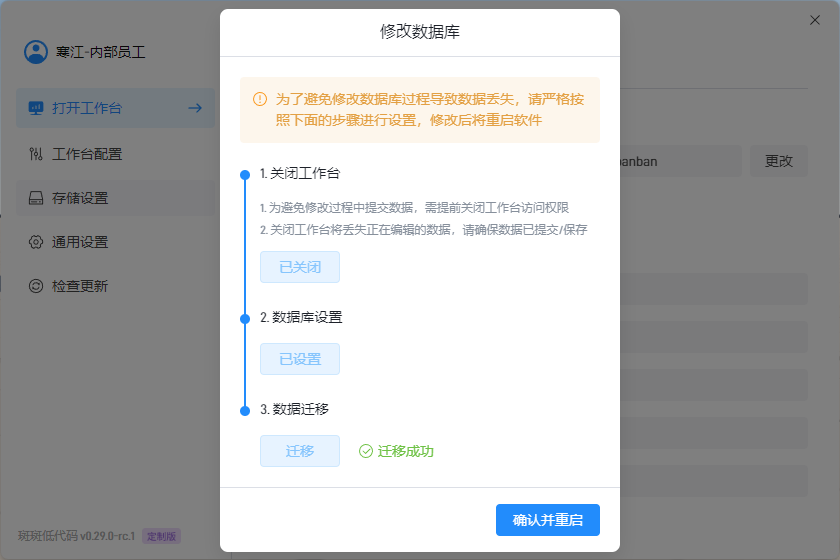Viewport: 840px width, 560px height.
Task: Click the 工作台配置 sliders icon
Action: [36, 154]
